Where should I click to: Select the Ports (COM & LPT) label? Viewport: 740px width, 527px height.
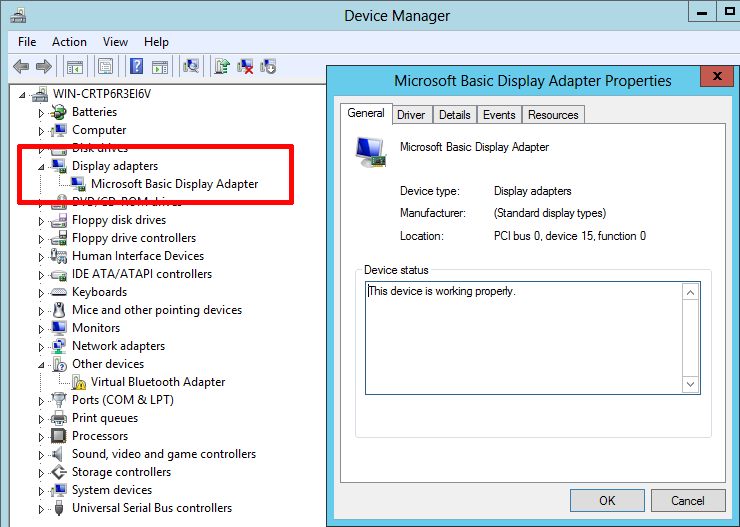click(x=123, y=400)
